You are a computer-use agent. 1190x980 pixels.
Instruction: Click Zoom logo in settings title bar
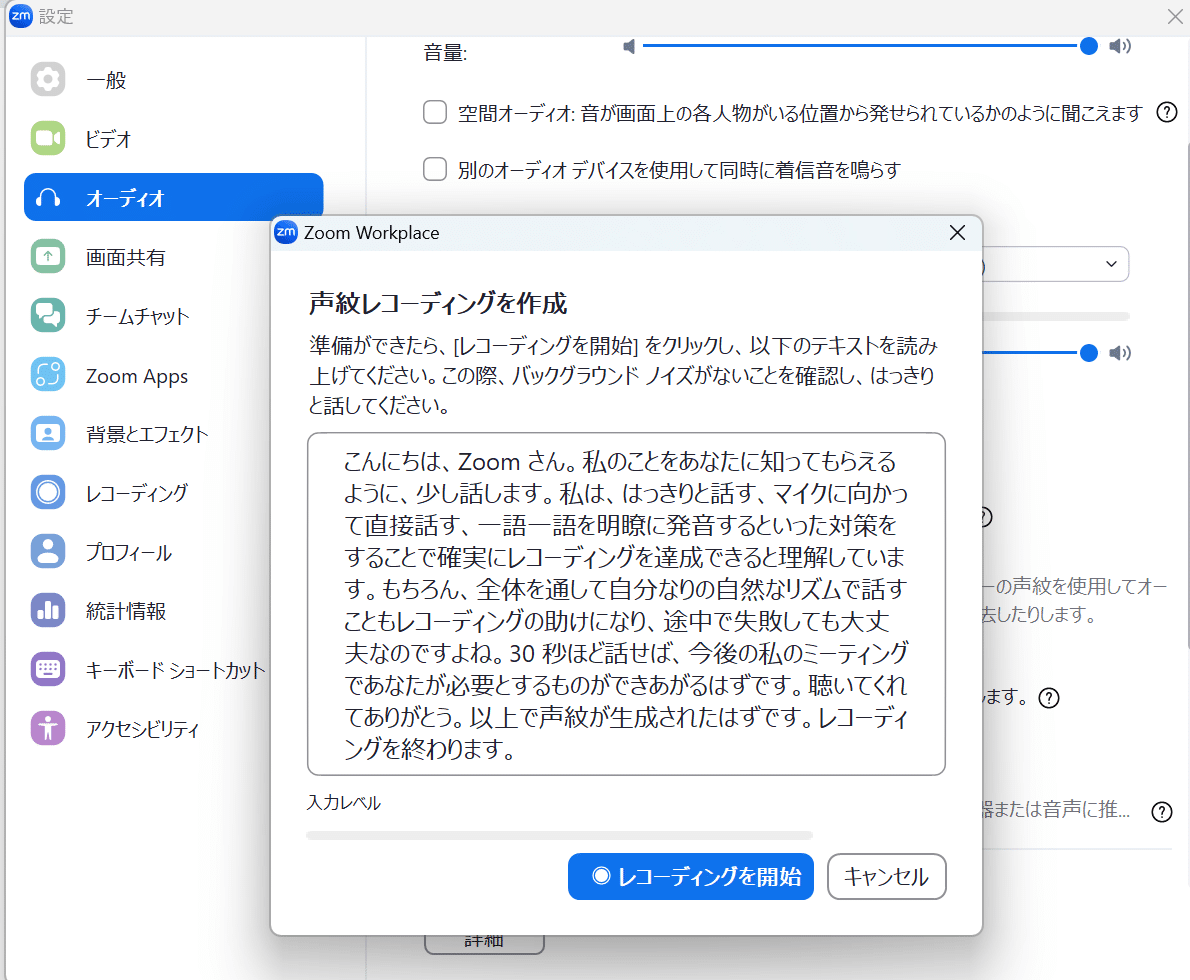[x=20, y=16]
